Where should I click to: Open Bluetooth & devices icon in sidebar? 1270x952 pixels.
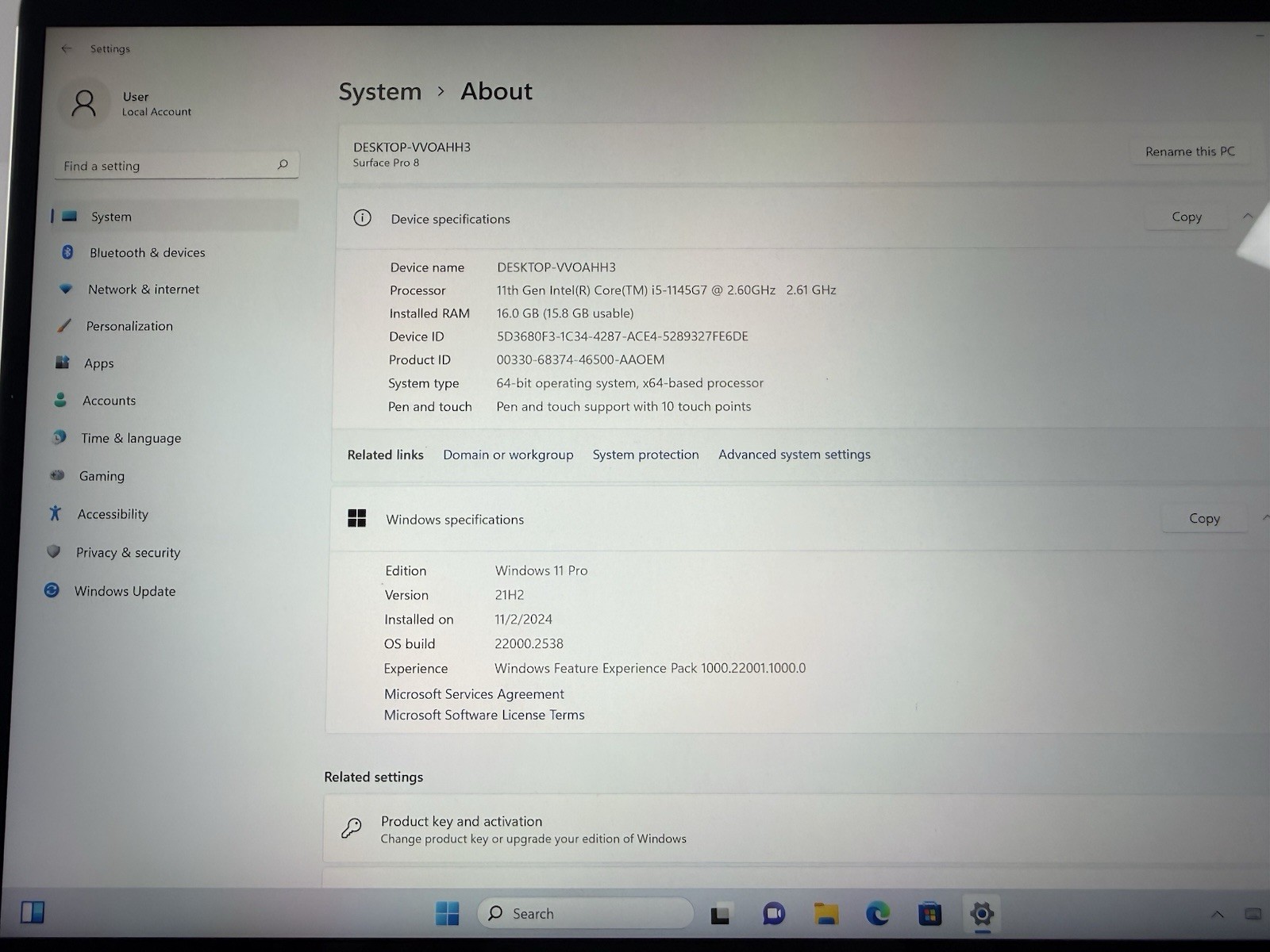[x=67, y=252]
